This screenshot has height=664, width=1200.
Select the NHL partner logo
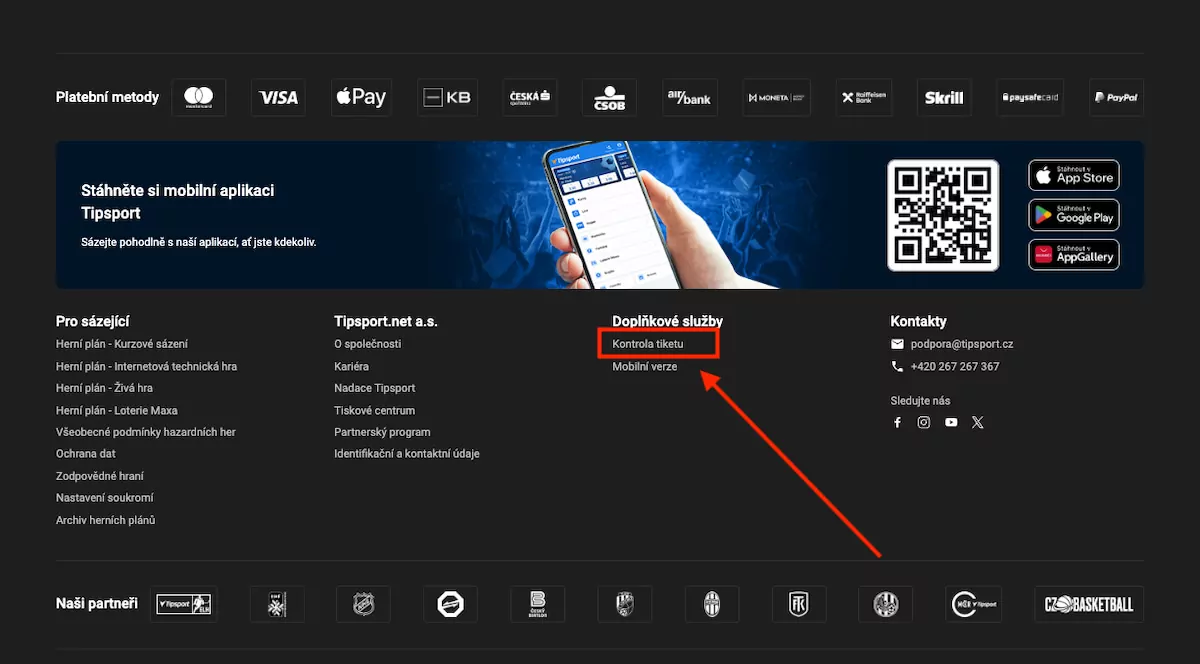click(363, 603)
